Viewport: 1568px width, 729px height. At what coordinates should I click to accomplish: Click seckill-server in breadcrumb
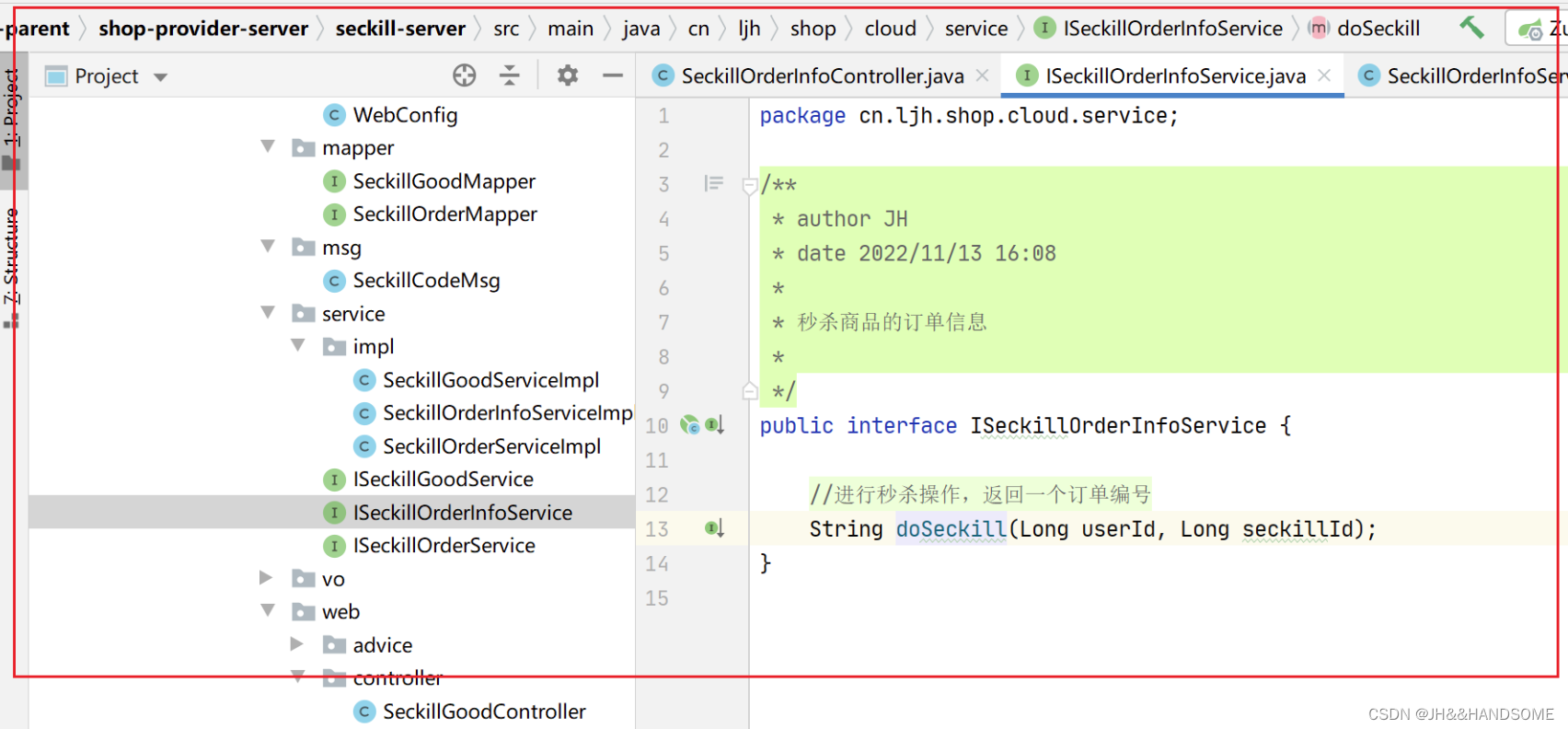[400, 29]
